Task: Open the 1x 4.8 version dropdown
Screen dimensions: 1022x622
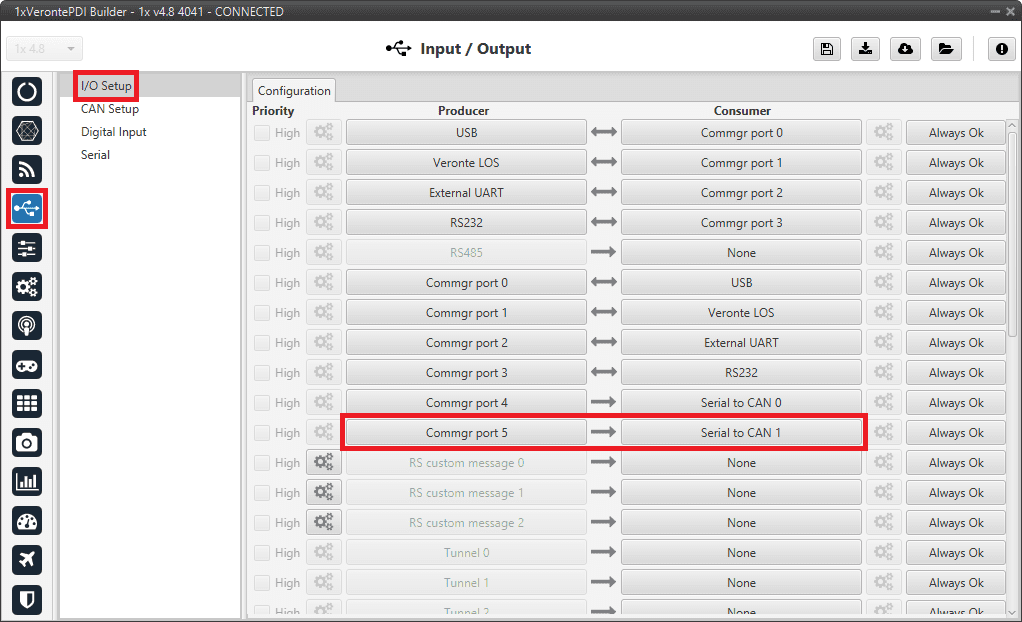Action: tap(45, 49)
